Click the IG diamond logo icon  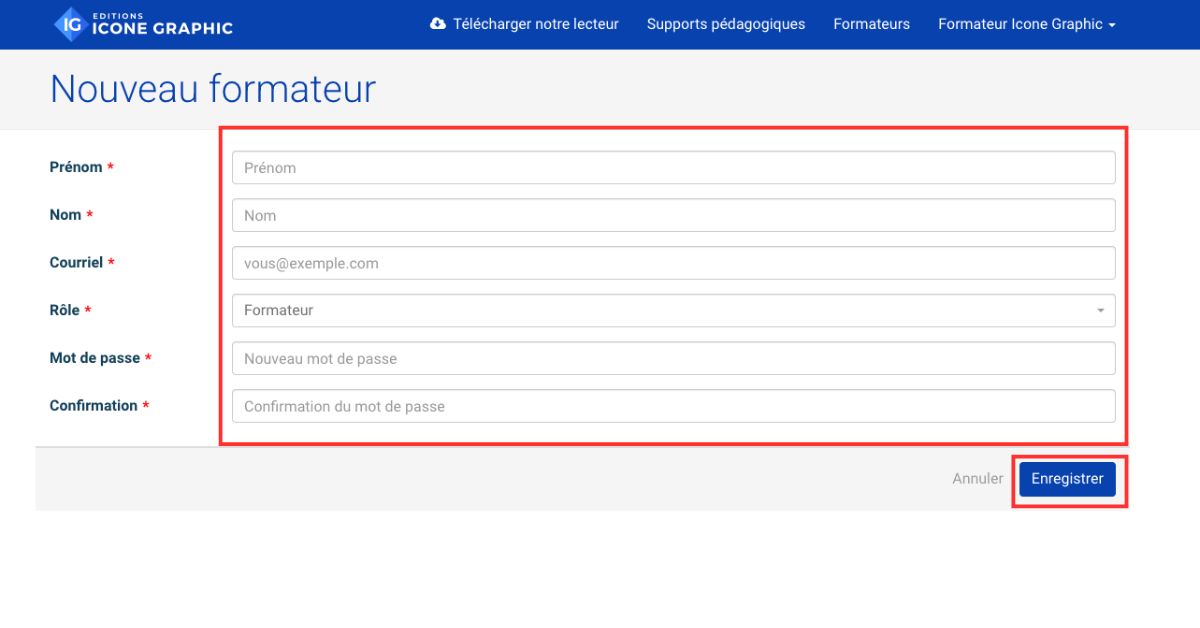(x=72, y=25)
